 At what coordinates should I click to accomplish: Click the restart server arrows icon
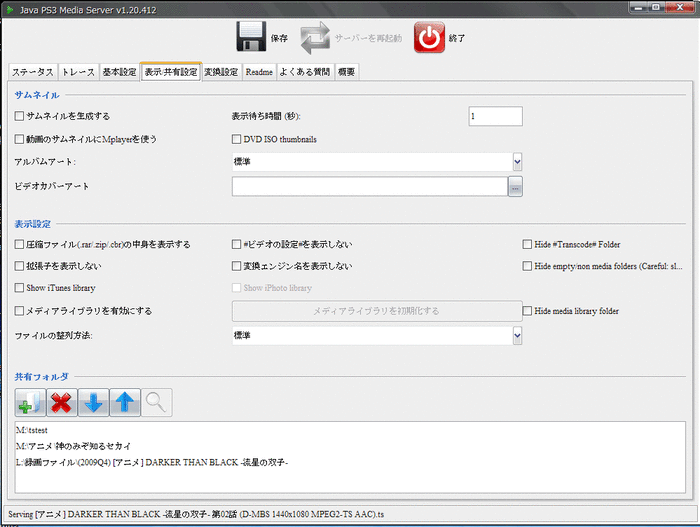[x=315, y=38]
